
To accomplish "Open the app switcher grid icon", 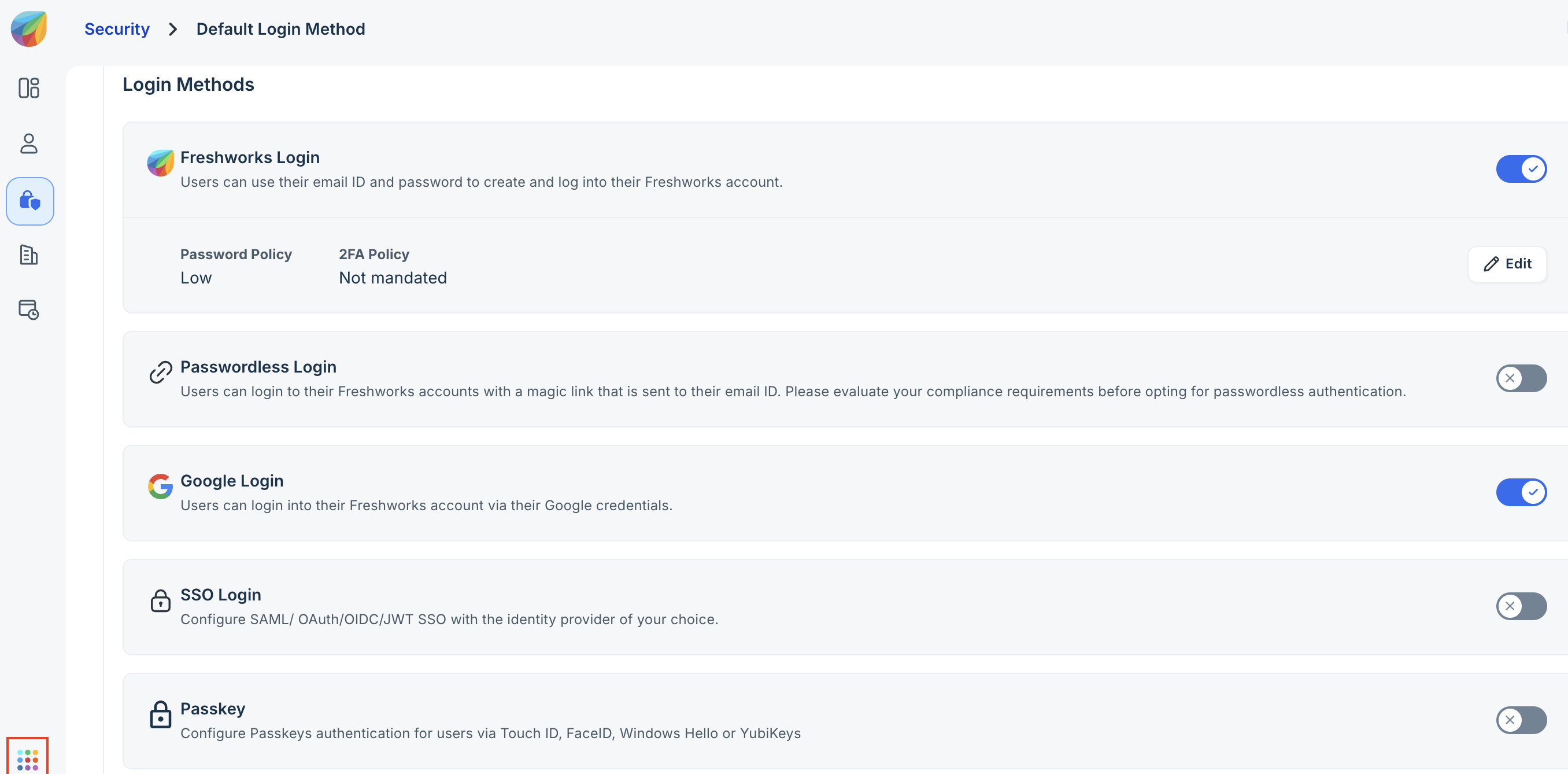I will (27, 758).
